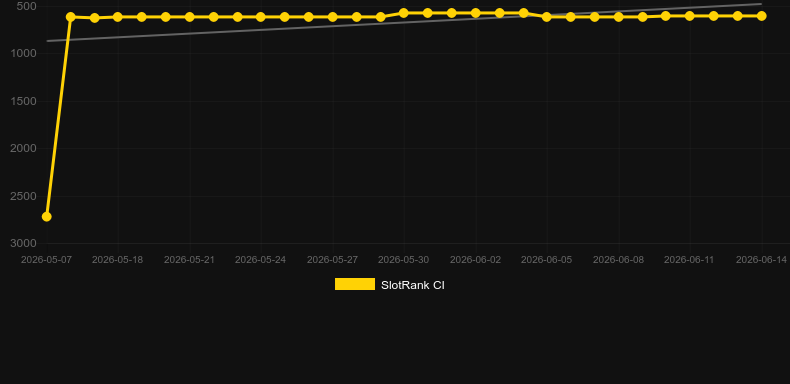Click the 1000 y-axis label
The width and height of the screenshot is (790, 384).
click(23, 53)
